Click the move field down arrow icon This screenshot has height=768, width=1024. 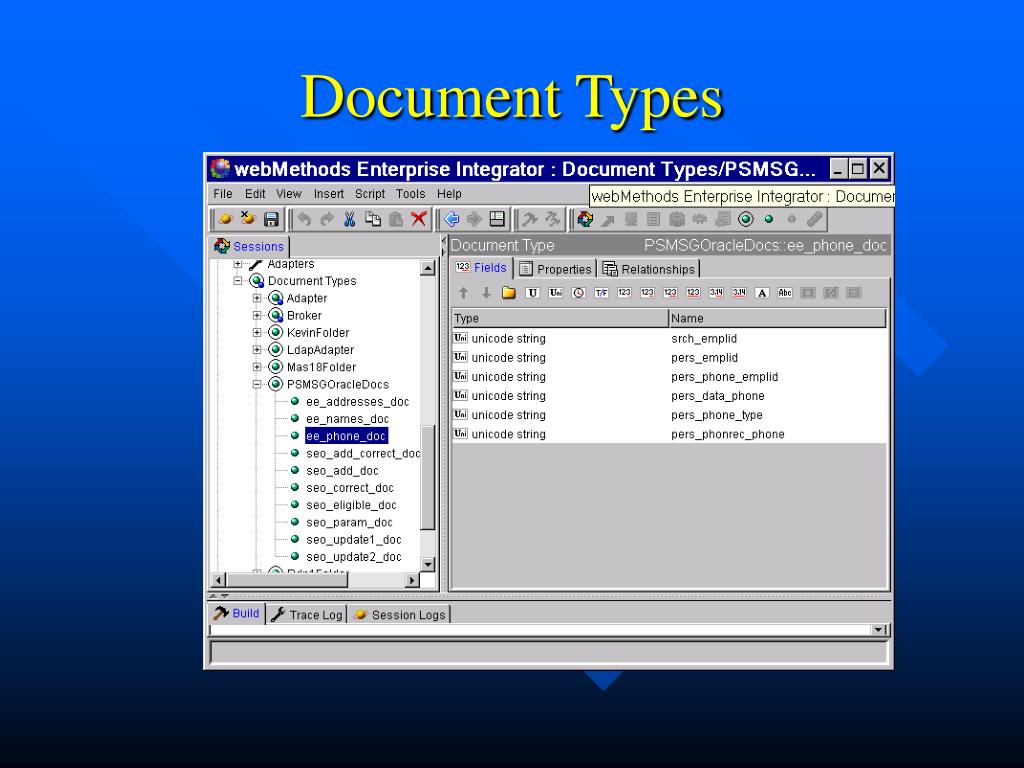[486, 293]
